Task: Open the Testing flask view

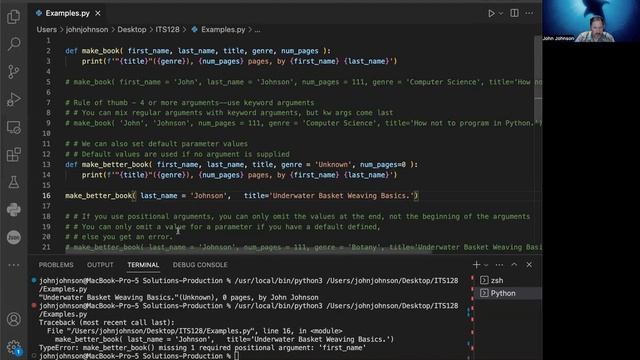Action: click(13, 182)
